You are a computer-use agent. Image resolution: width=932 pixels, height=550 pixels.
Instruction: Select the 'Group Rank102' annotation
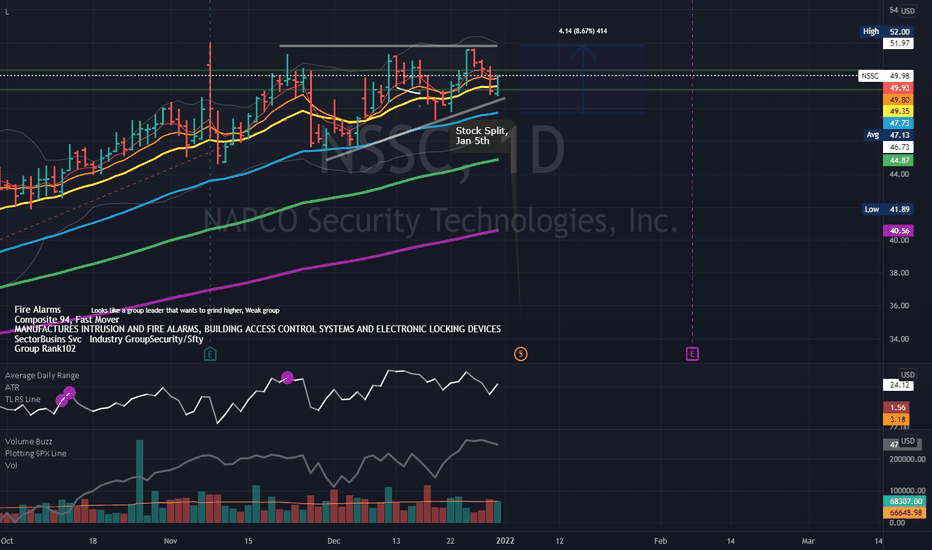(x=45, y=348)
